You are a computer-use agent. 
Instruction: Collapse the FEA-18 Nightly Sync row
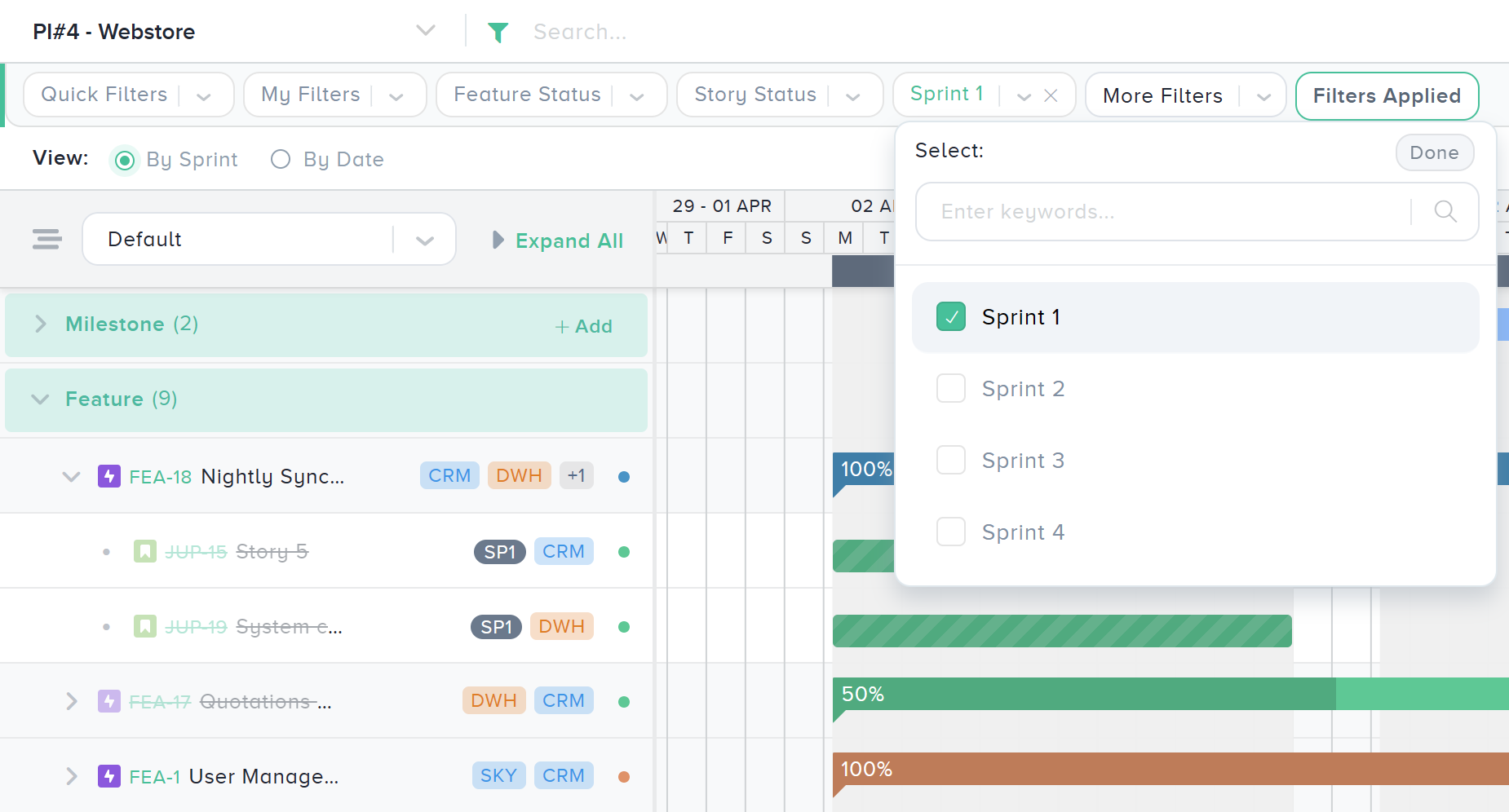(x=72, y=476)
